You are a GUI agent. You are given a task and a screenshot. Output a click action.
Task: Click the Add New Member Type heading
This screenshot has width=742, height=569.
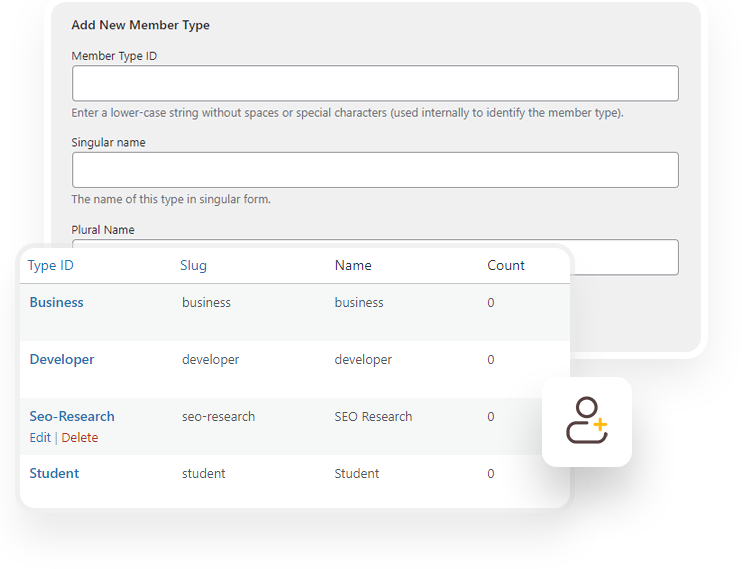coord(140,25)
